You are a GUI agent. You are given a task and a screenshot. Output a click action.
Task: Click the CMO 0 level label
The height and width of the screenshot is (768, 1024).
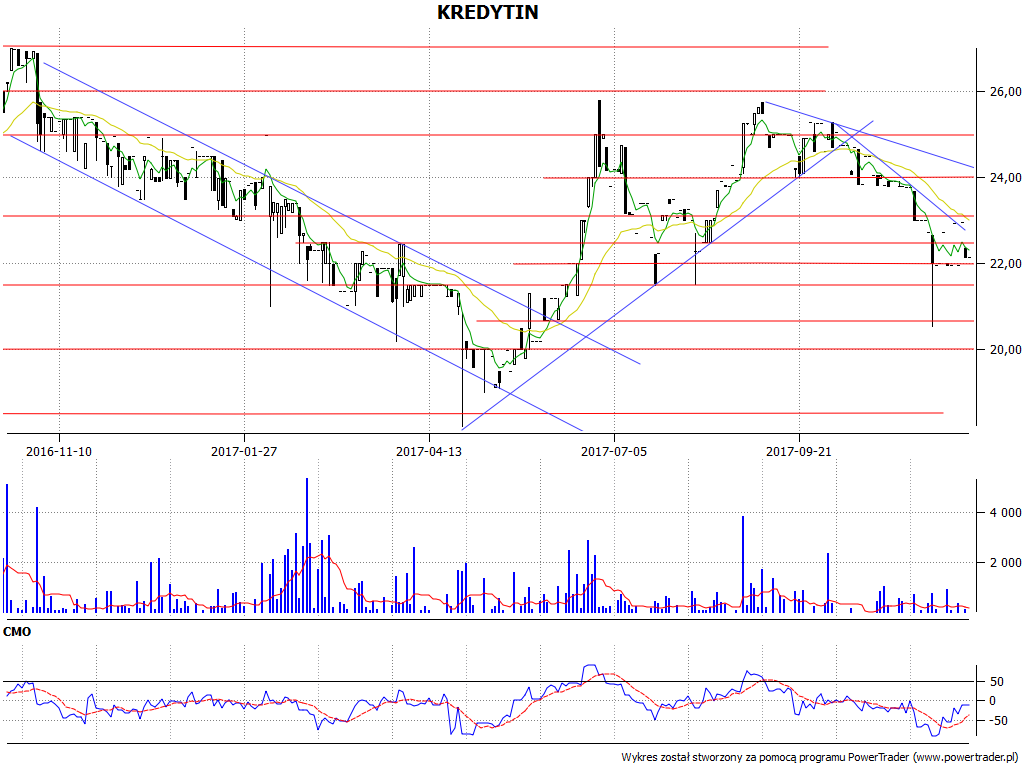tap(993, 701)
